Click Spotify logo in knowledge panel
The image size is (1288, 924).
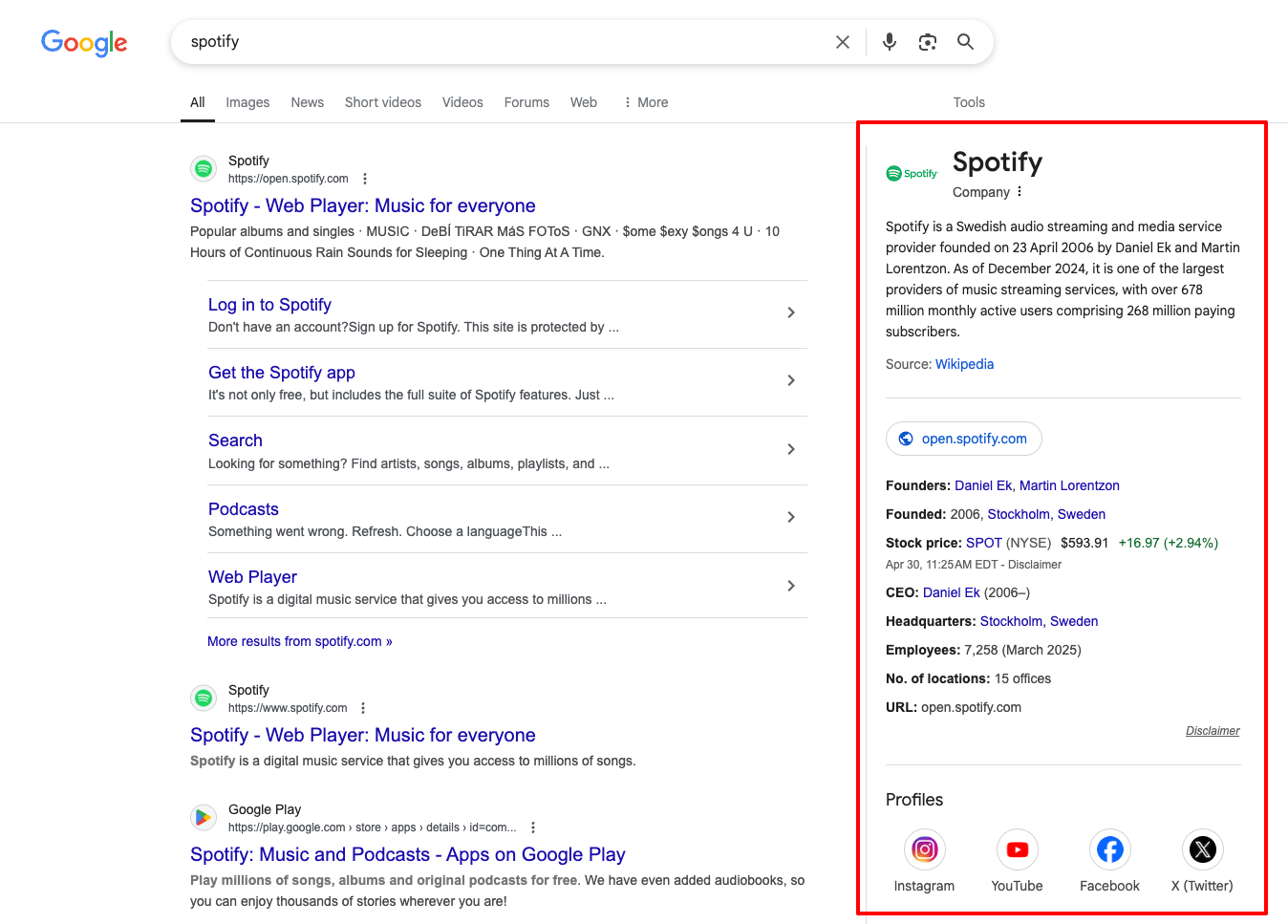(x=912, y=174)
